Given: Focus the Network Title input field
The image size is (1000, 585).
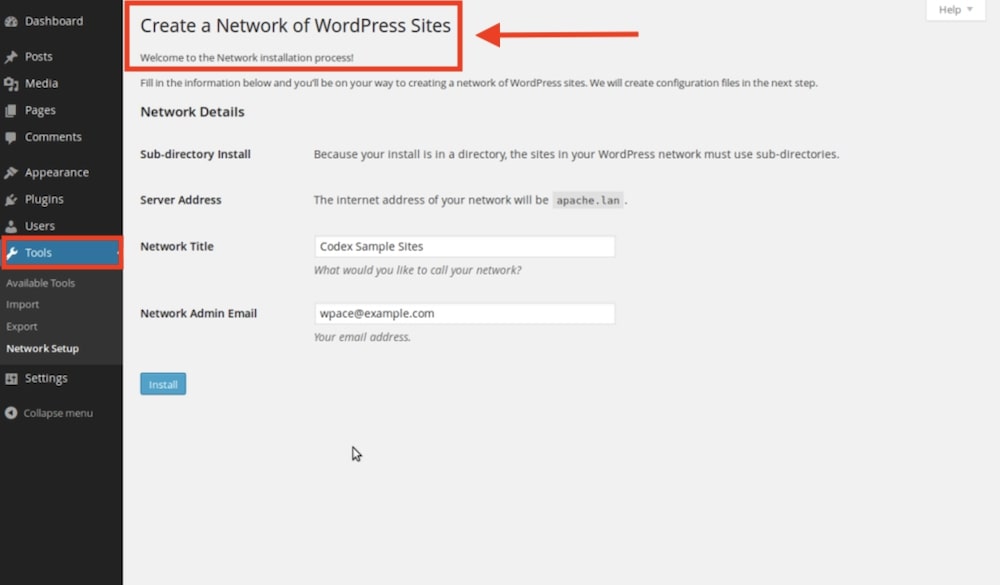Looking at the screenshot, I should [464, 247].
